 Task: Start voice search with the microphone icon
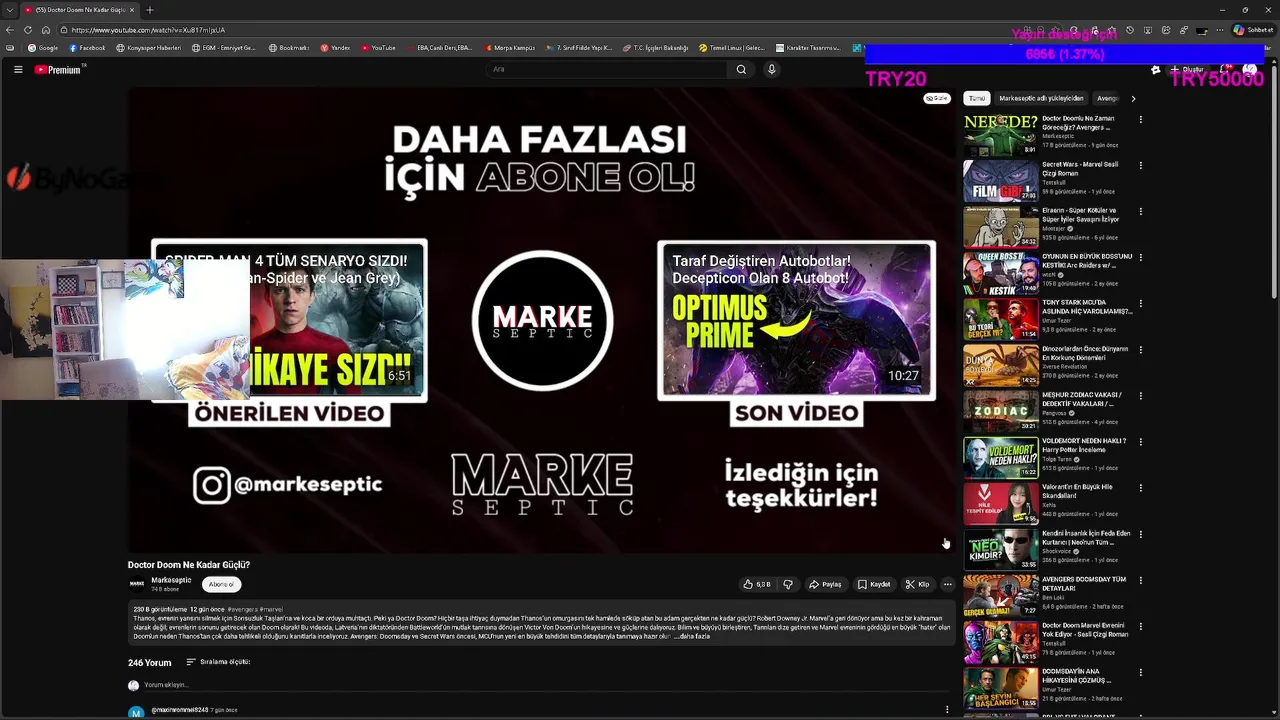[771, 70]
